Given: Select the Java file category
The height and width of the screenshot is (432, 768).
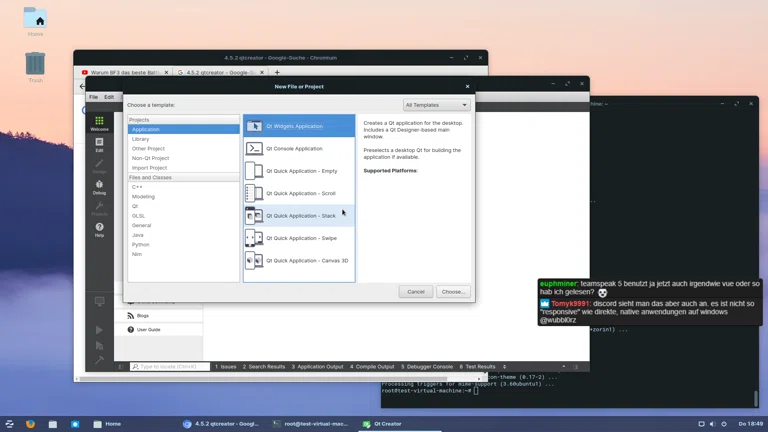Looking at the screenshot, I should point(184,235).
